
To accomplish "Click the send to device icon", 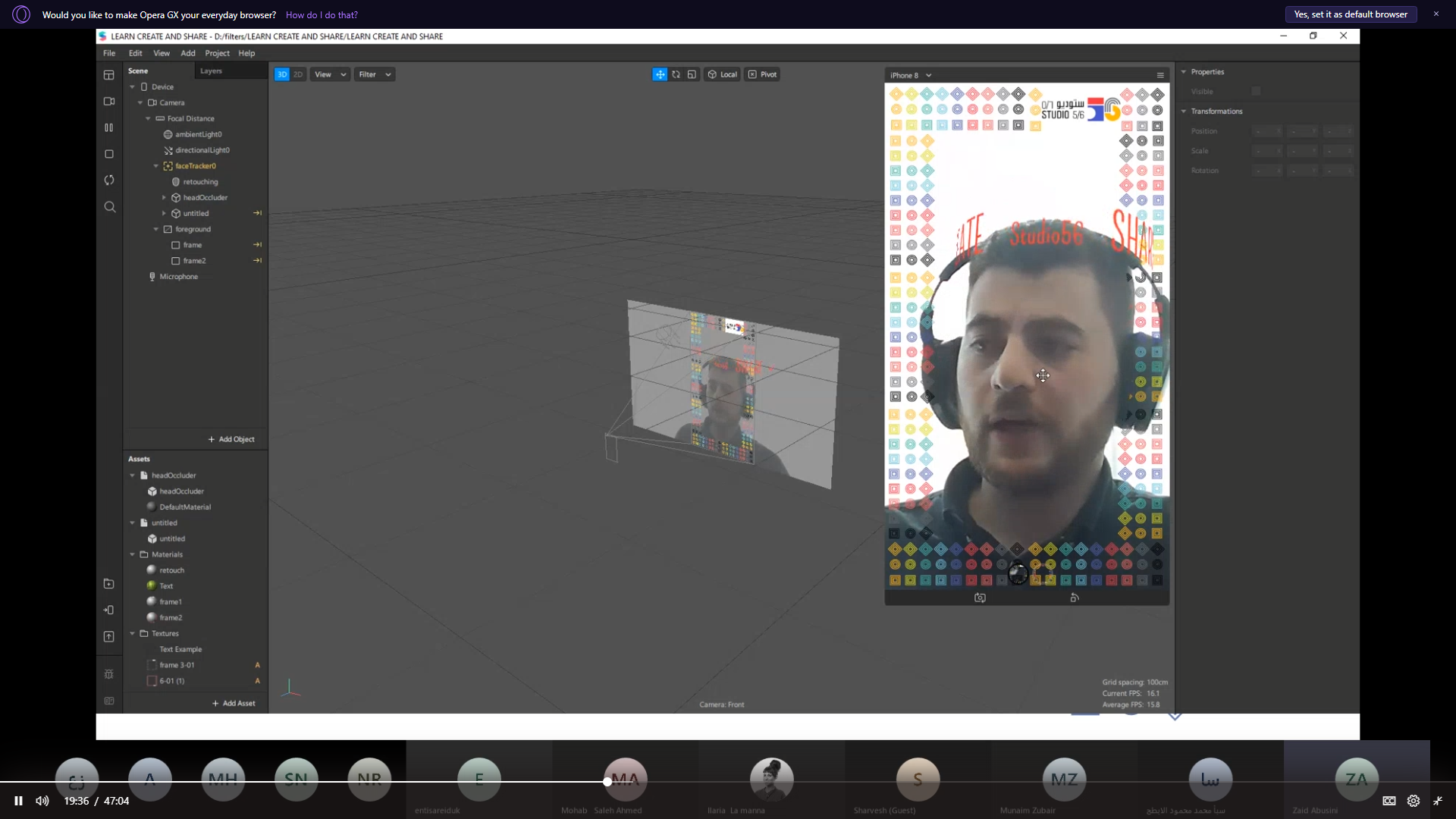I will (x=109, y=610).
